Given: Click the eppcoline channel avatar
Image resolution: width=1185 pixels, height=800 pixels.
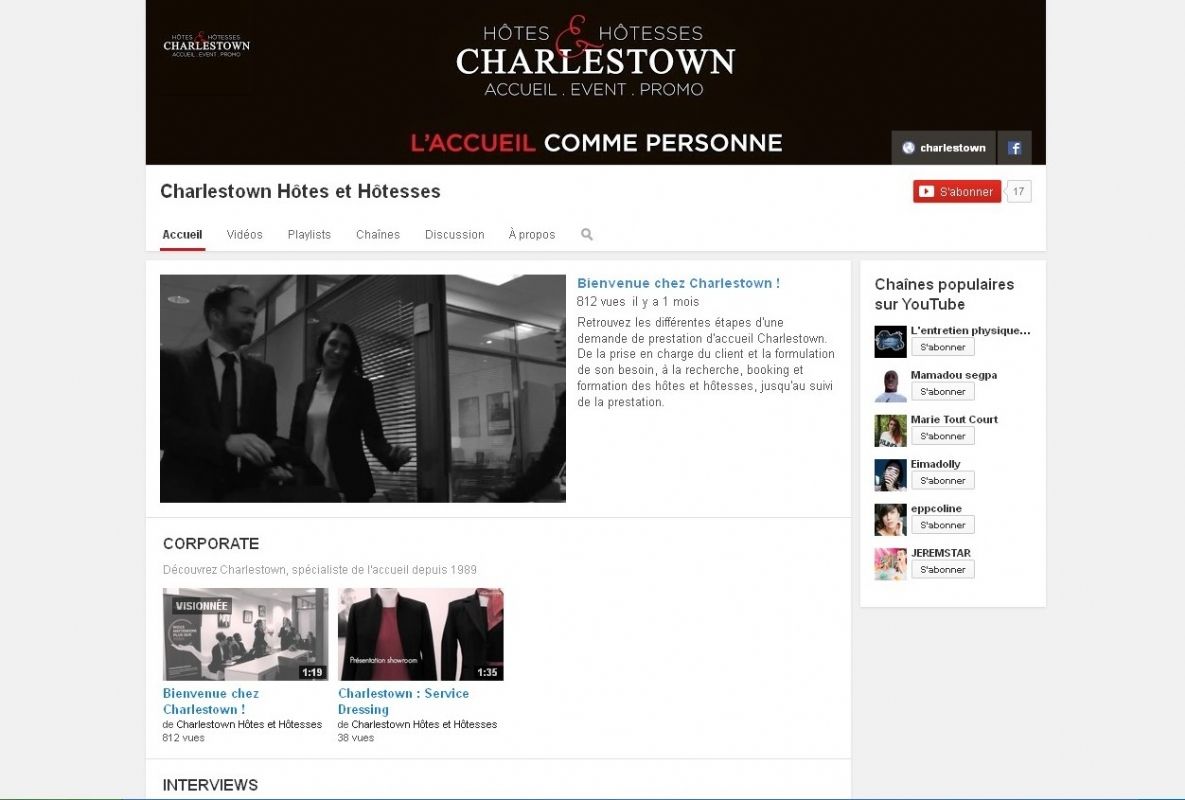Looking at the screenshot, I should point(890,520).
